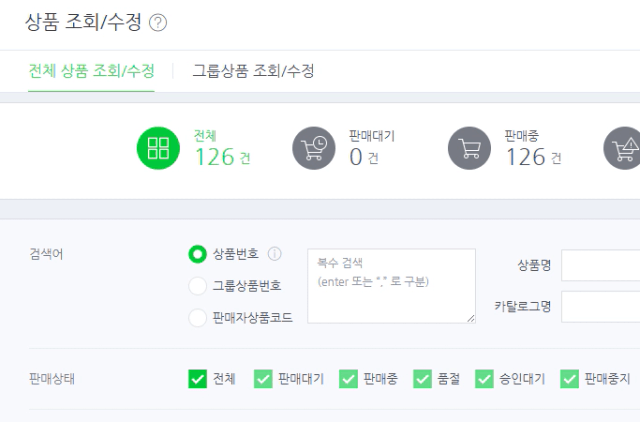Click the 복수 검색 multi-search text area
Image resolution: width=640 pixels, height=422 pixels.
(391, 286)
